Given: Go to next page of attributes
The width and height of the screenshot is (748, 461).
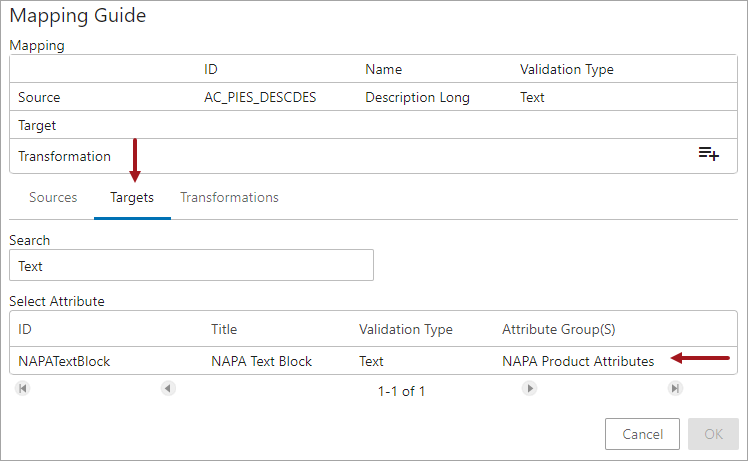Looking at the screenshot, I should point(530,388).
